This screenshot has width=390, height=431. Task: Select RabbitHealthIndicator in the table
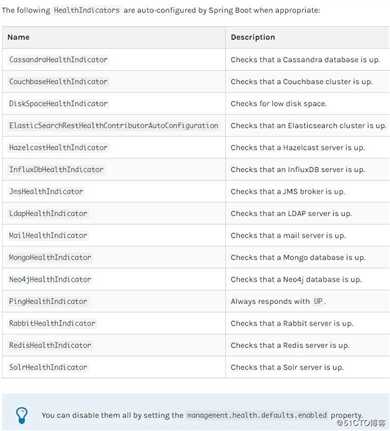click(52, 324)
